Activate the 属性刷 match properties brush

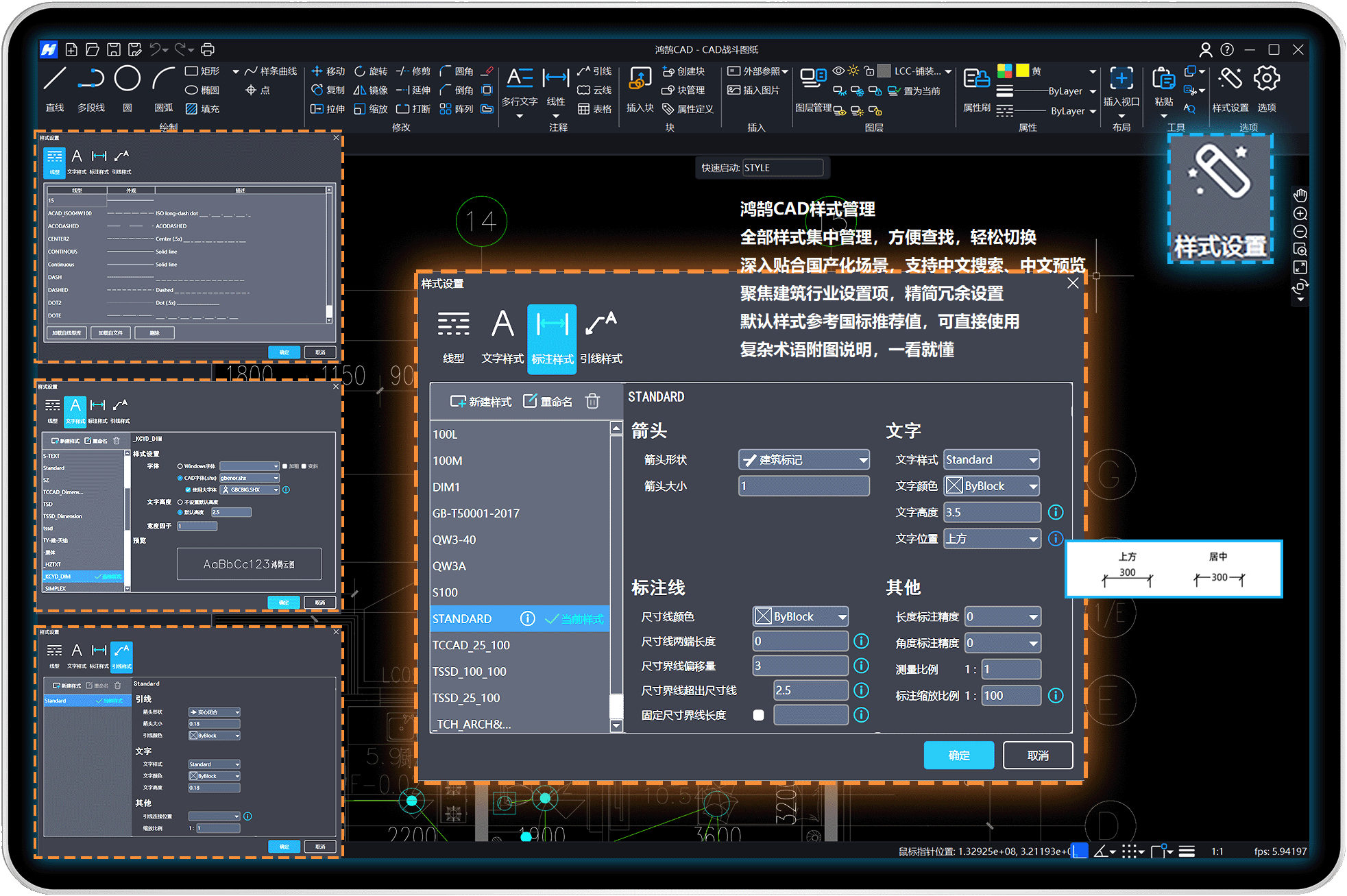coord(977,90)
